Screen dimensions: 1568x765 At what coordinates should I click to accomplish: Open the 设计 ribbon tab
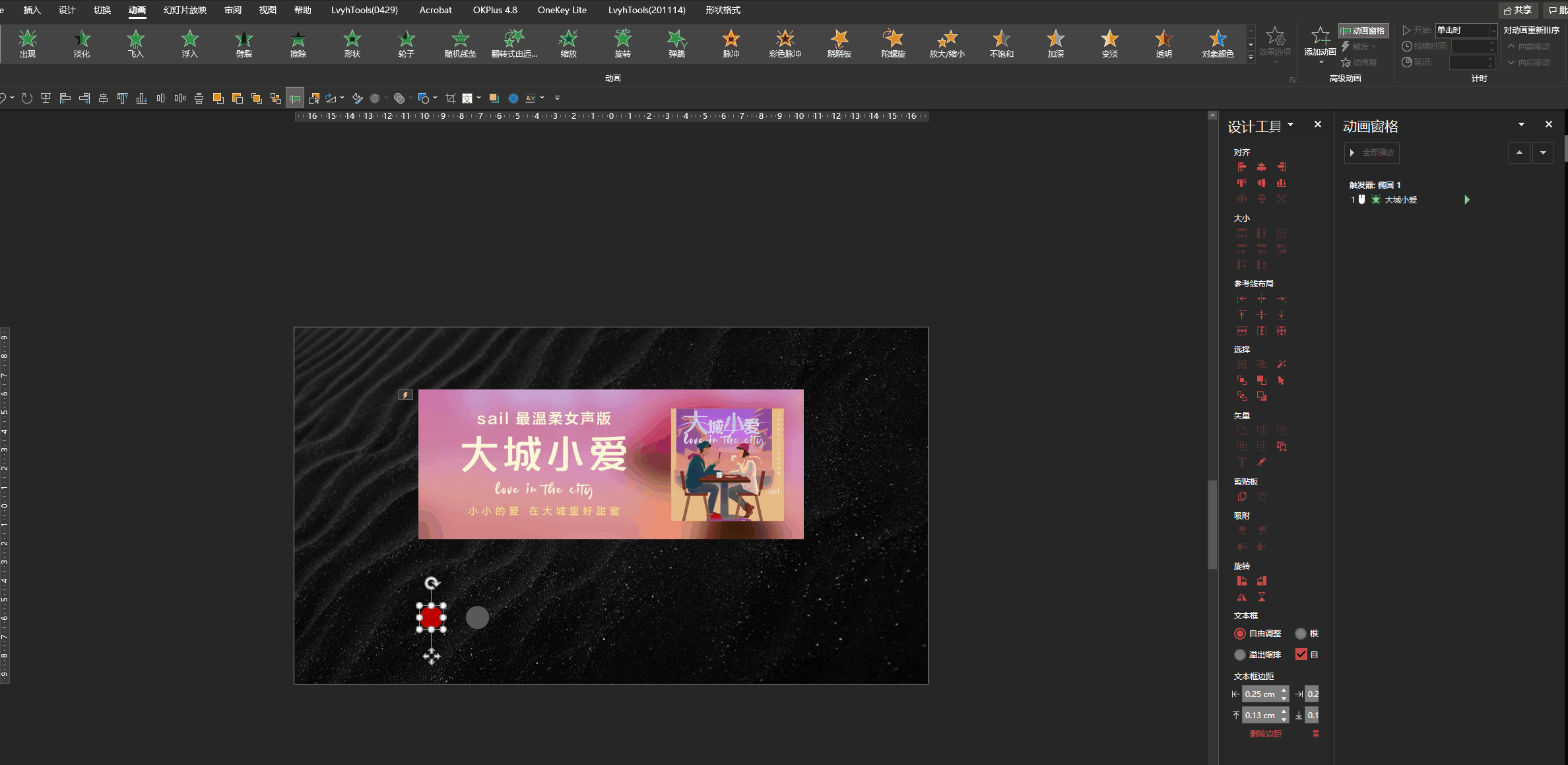[67, 10]
